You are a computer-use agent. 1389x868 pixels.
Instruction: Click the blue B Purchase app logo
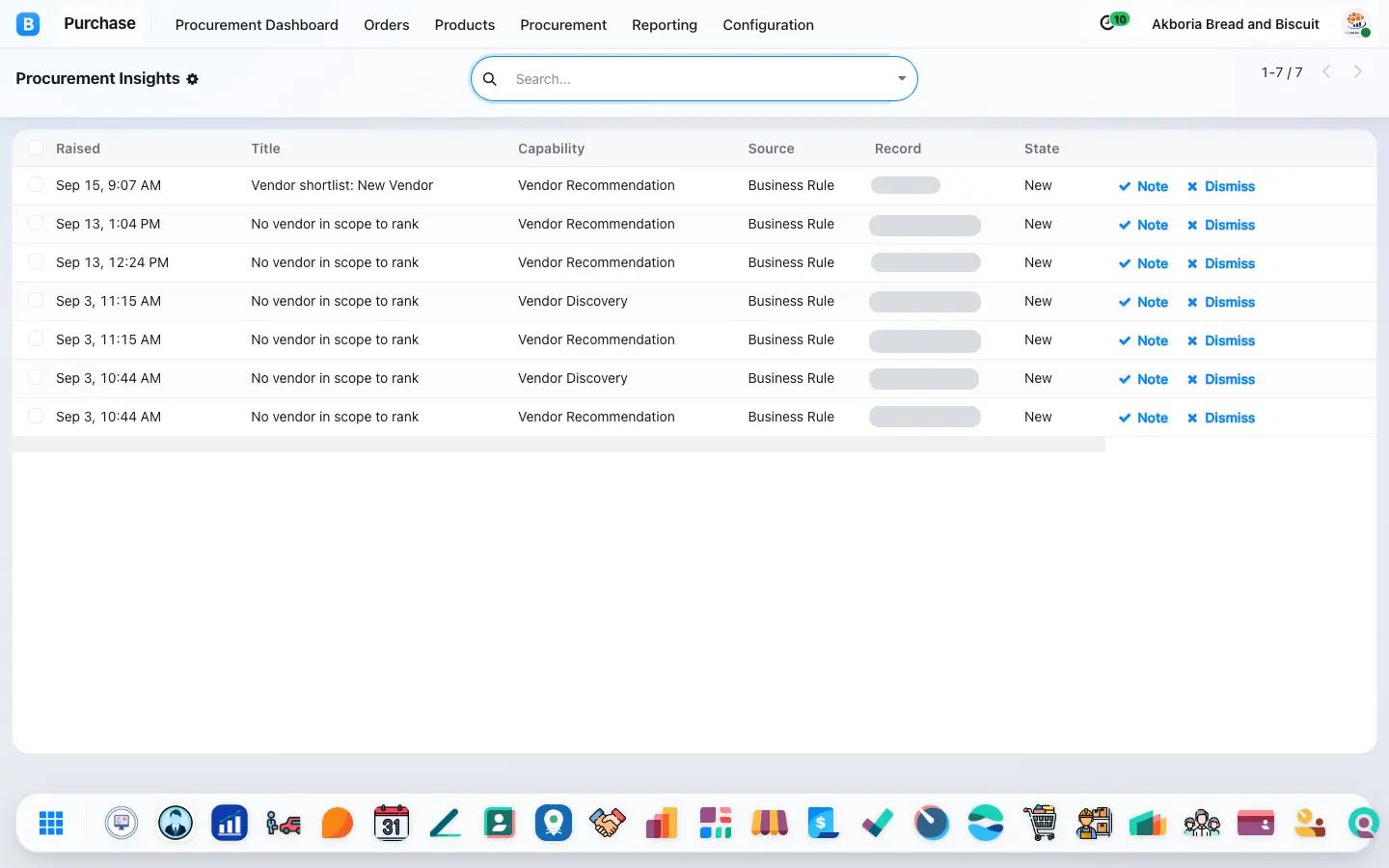pos(28,24)
